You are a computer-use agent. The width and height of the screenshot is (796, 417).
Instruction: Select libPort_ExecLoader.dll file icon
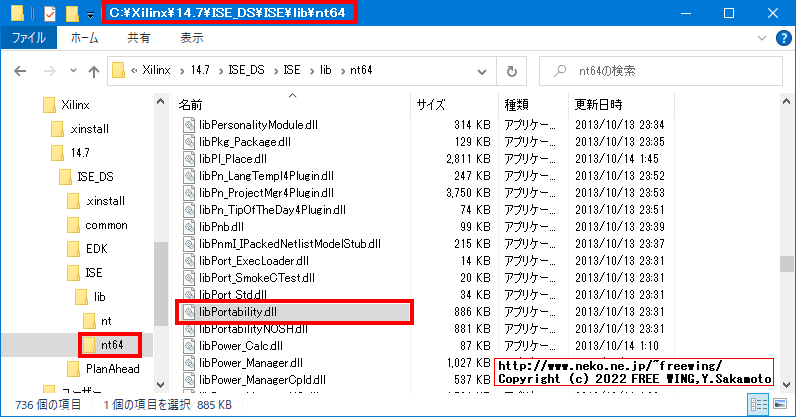pos(189,261)
